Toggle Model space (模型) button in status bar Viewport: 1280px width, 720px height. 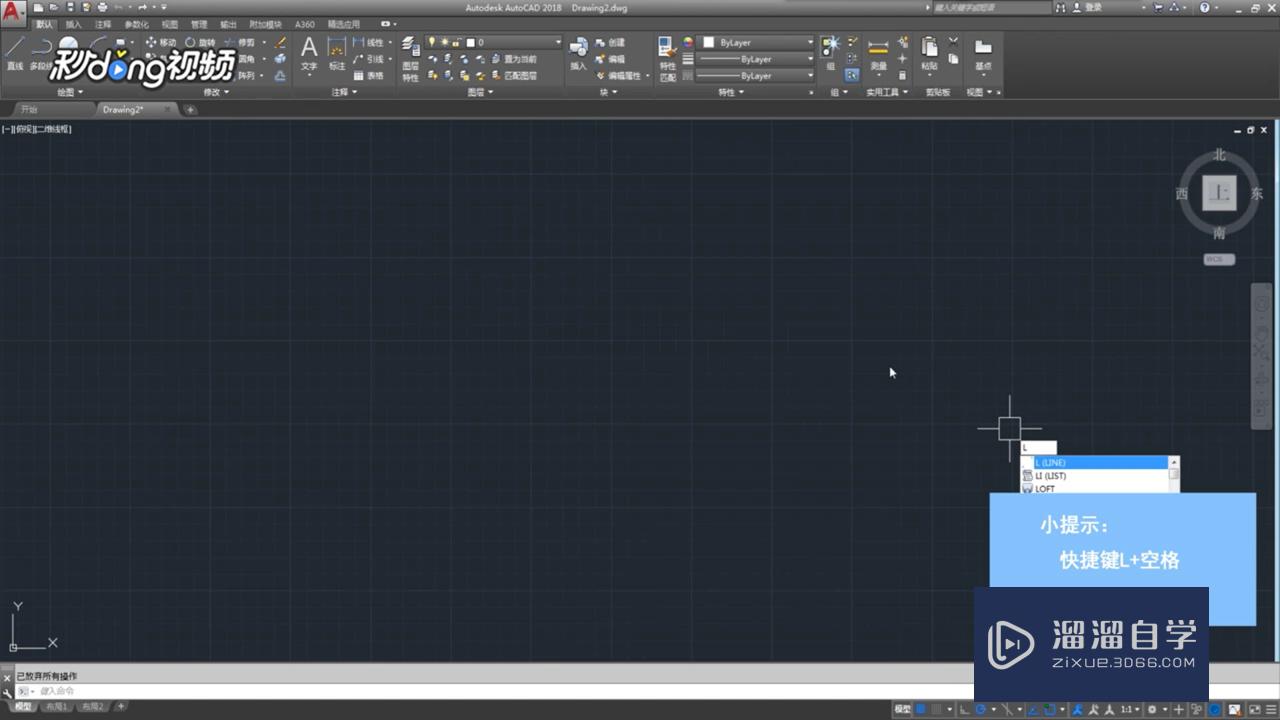click(x=902, y=709)
